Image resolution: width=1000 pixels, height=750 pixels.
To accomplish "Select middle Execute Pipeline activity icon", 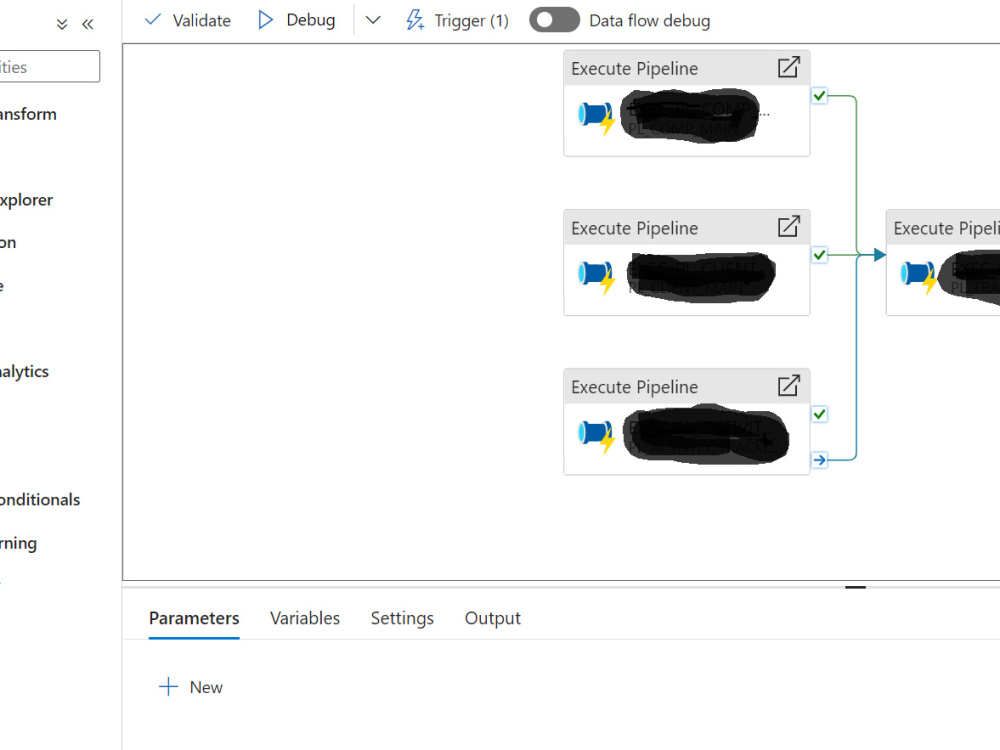I will pos(596,276).
